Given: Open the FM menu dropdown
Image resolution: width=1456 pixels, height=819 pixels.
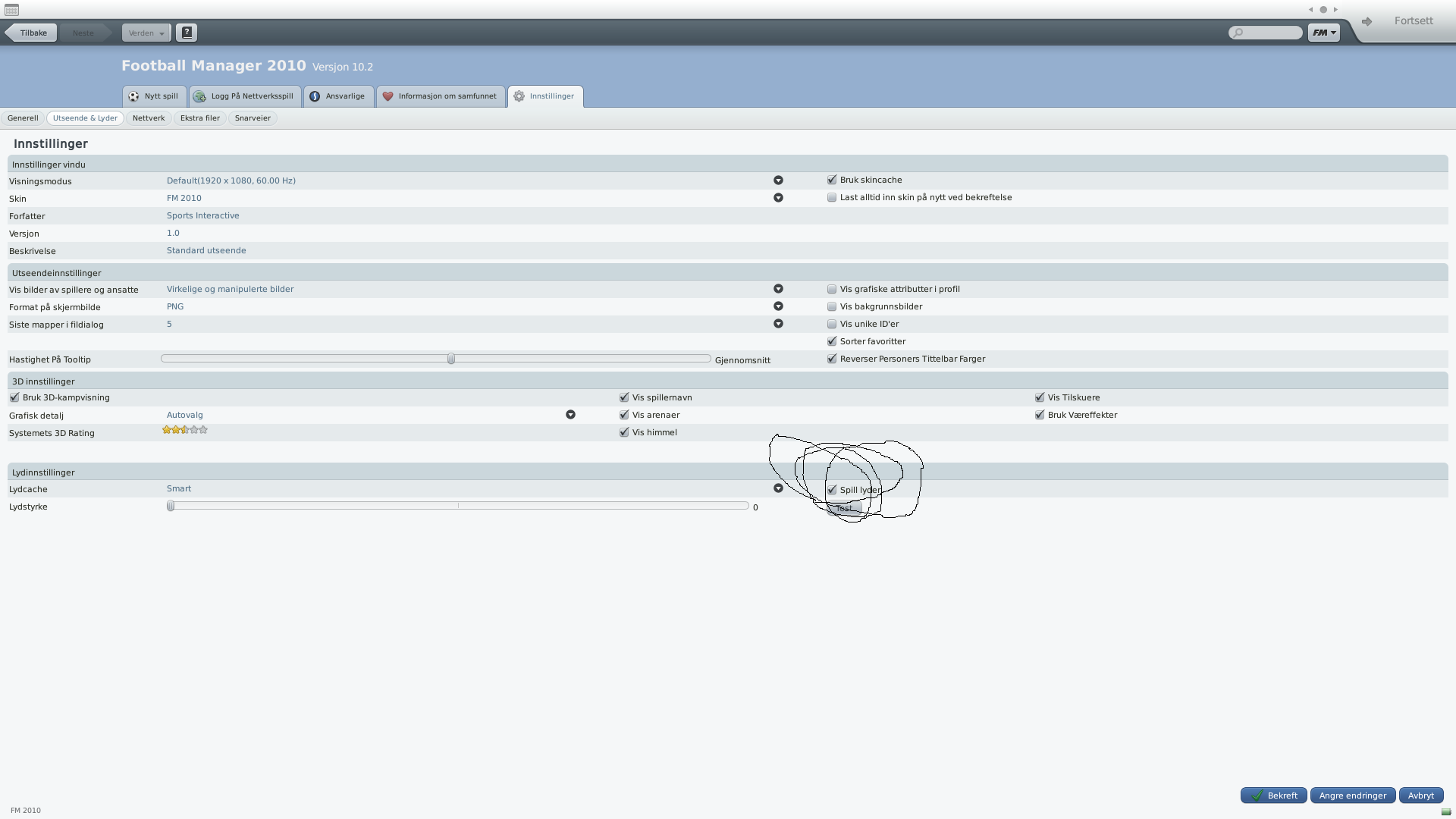Looking at the screenshot, I should pyautogui.click(x=1324, y=33).
